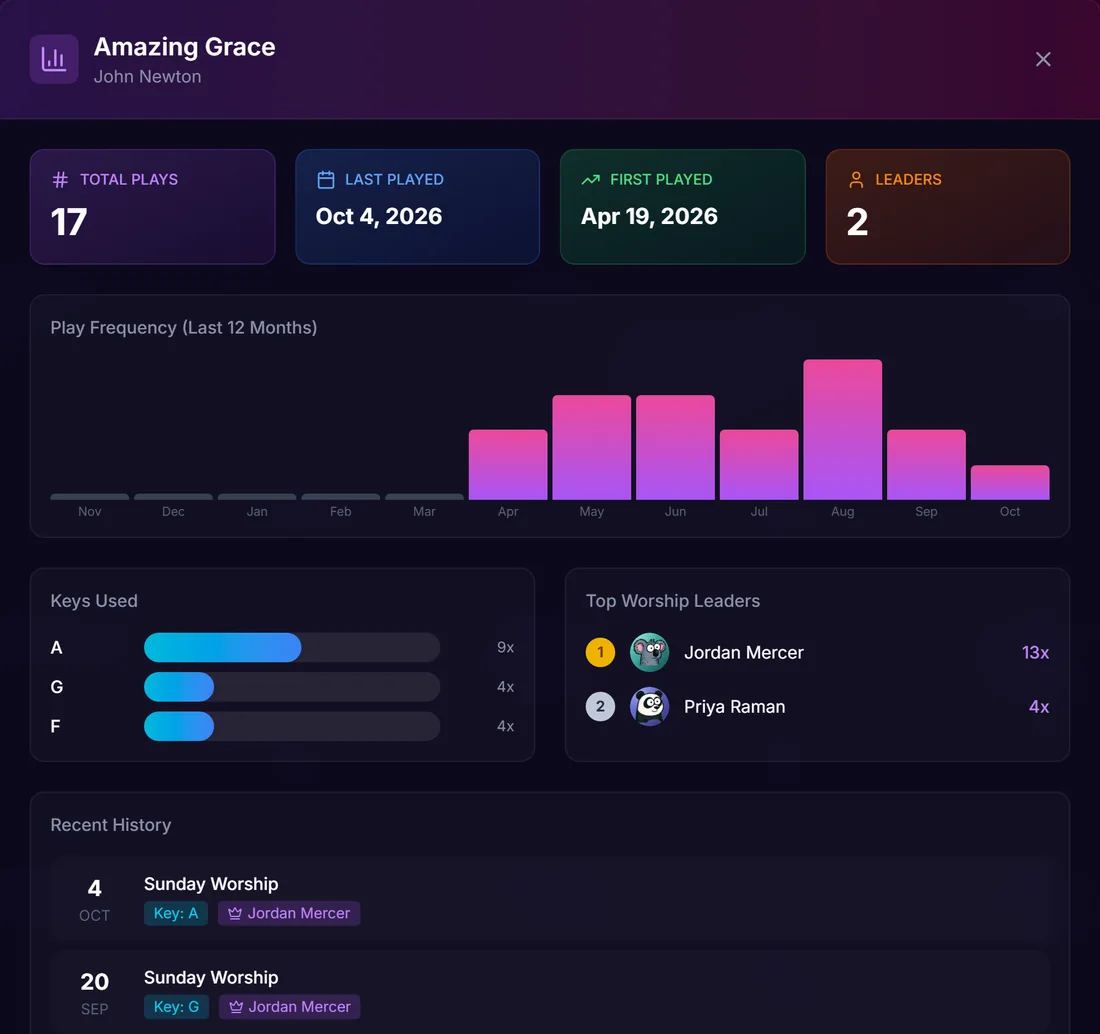Select the Total Plays 17 card
This screenshot has width=1100, height=1034.
152,207
